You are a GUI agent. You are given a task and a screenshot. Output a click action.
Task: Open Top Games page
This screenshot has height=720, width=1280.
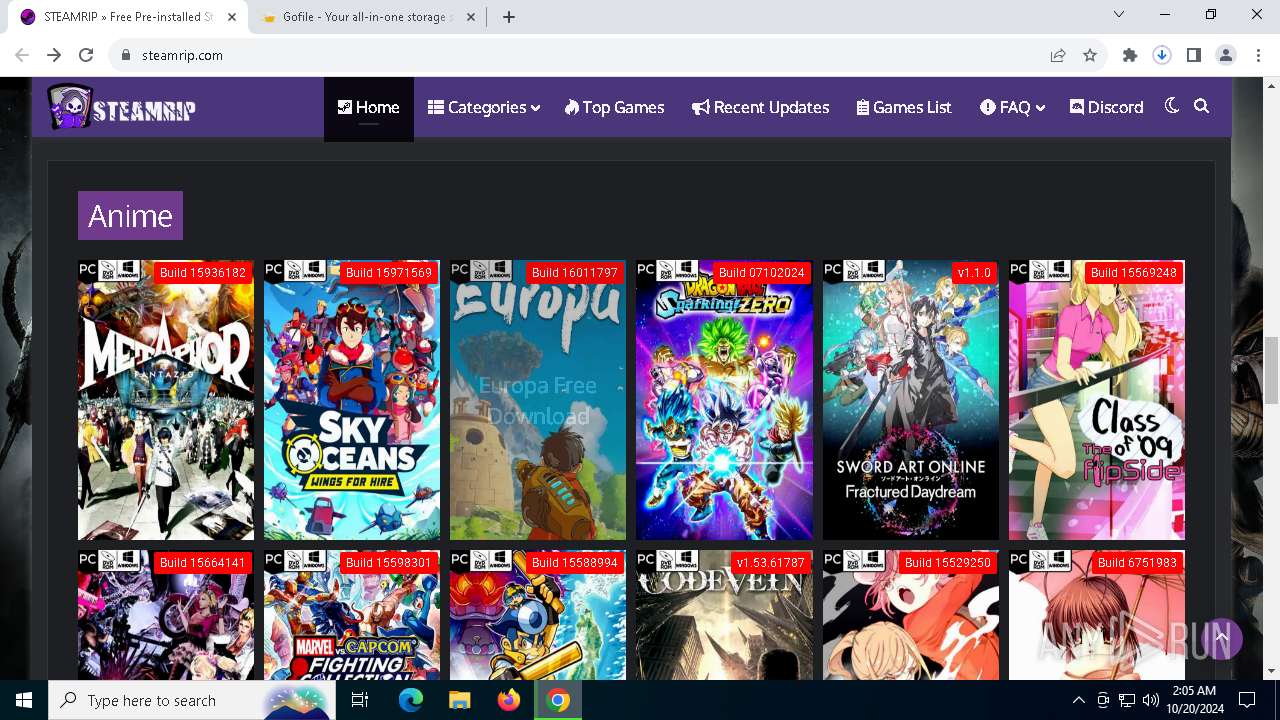coord(614,107)
